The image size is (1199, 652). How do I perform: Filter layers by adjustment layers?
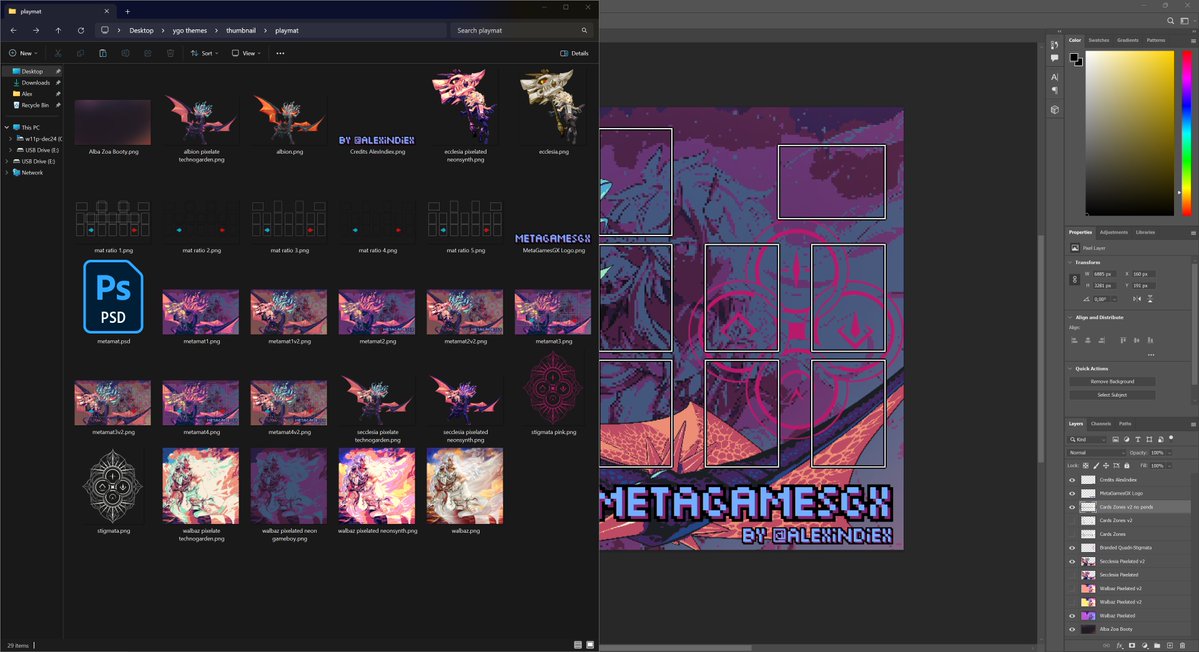[x=1126, y=440]
